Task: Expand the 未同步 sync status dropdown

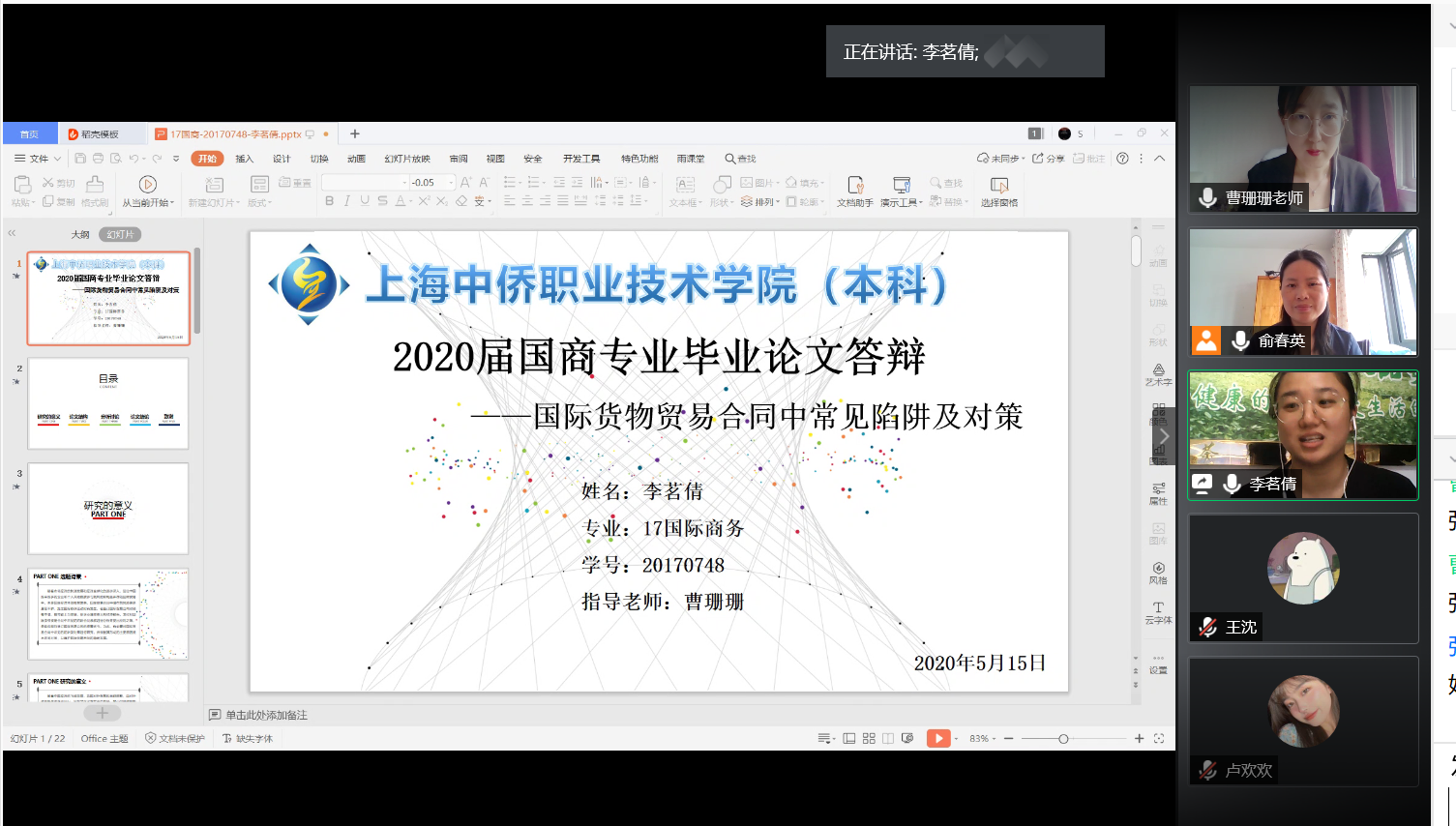Action: [x=998, y=159]
